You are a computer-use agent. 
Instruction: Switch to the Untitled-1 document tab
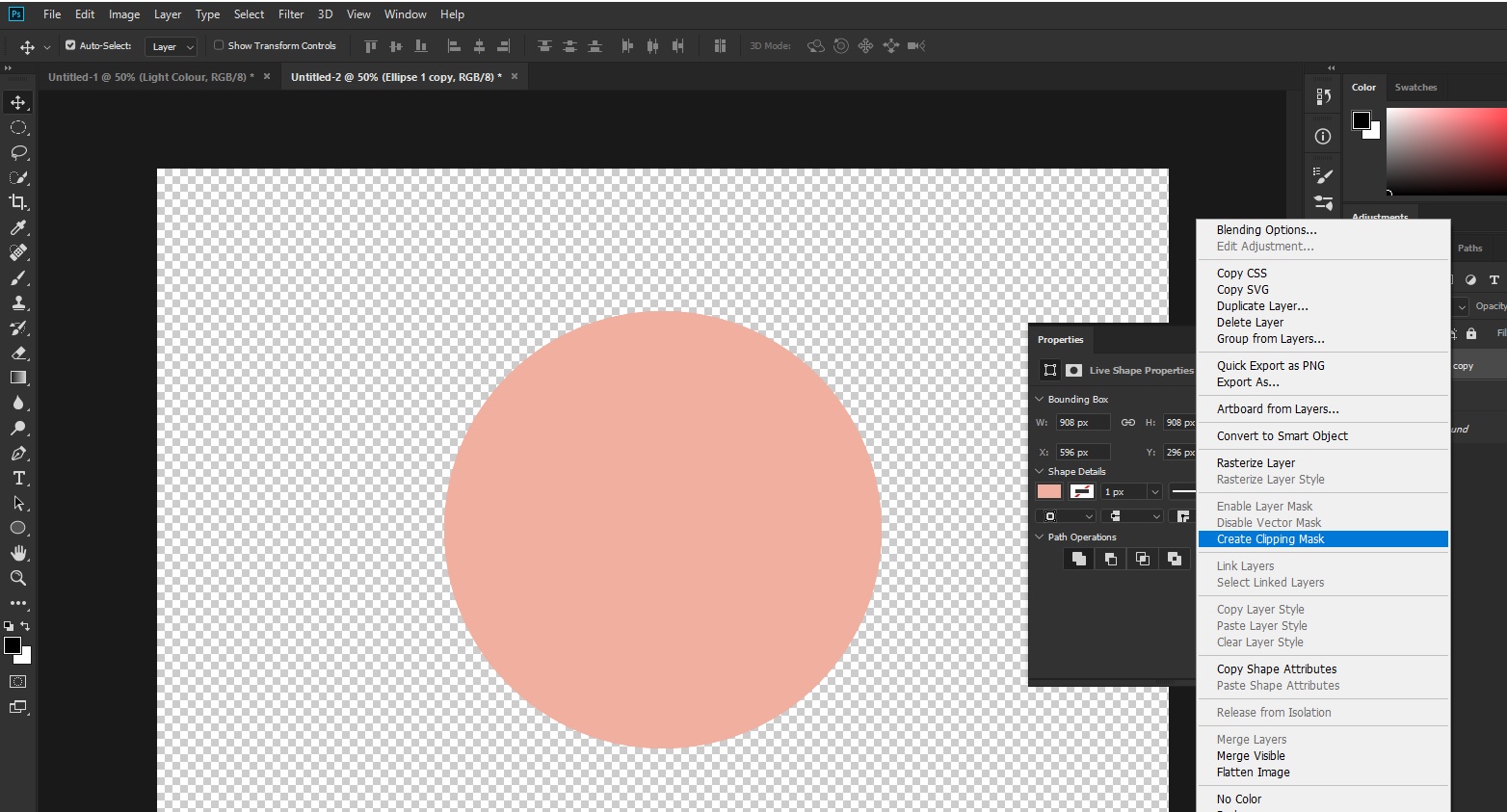tap(151, 77)
